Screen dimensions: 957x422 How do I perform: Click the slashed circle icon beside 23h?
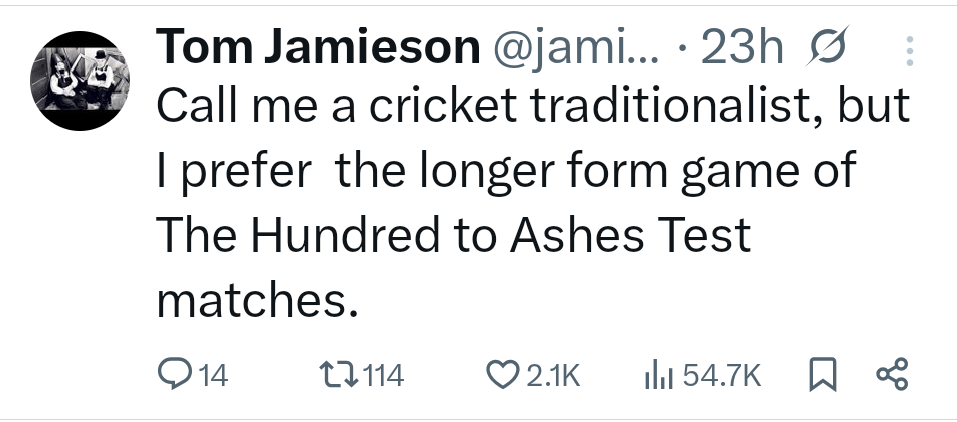click(831, 49)
